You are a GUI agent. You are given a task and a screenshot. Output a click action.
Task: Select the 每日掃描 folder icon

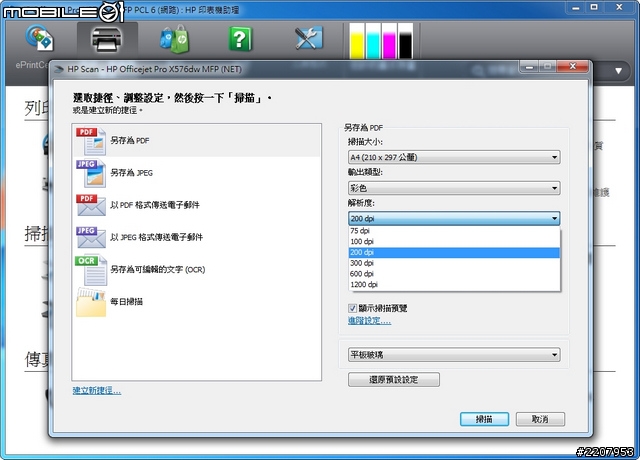(x=91, y=302)
